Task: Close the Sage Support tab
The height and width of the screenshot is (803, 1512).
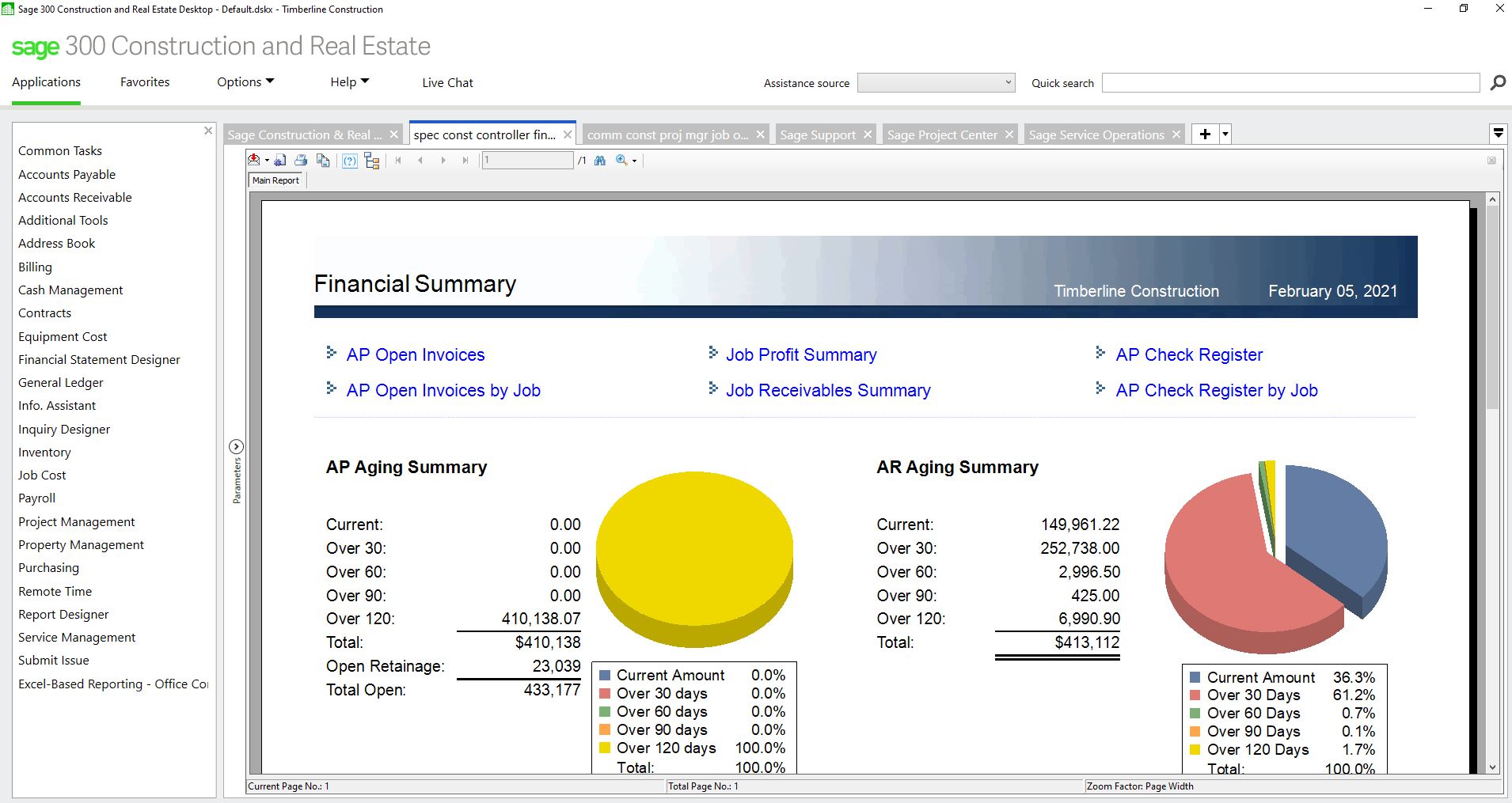Action: [868, 134]
